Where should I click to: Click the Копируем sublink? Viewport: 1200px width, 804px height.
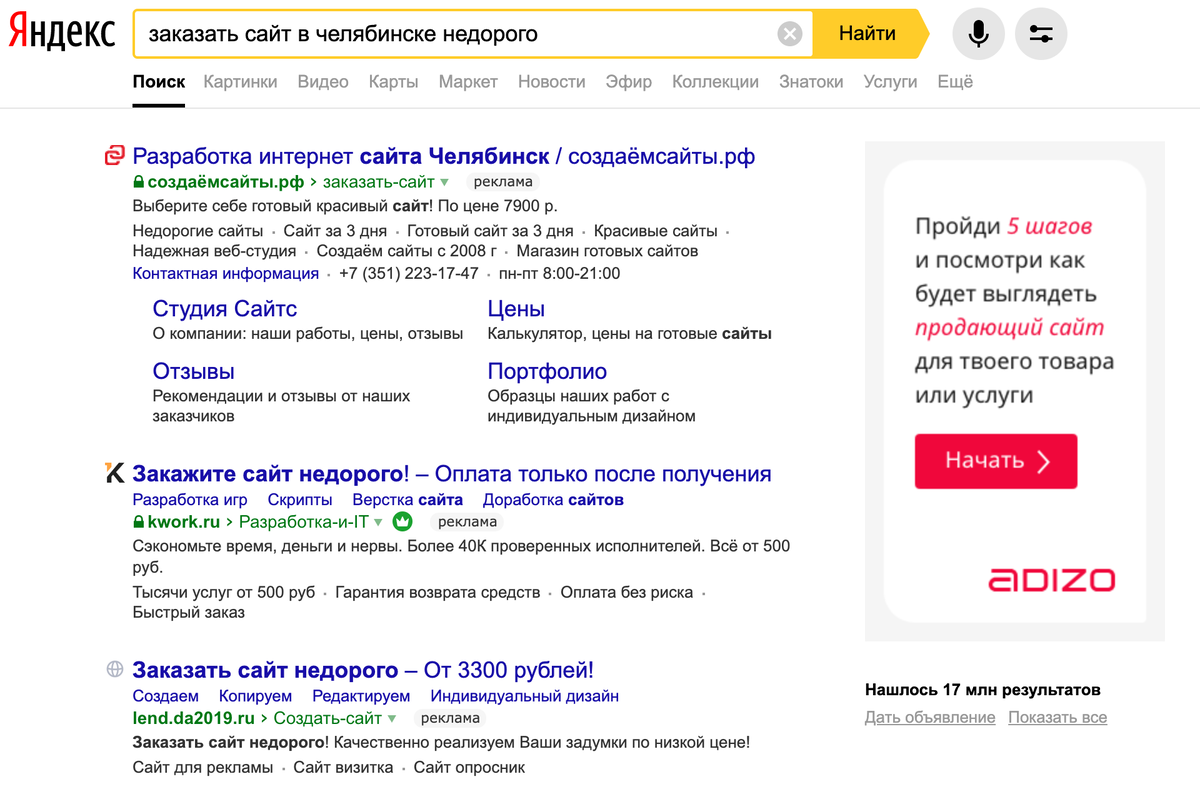pyautogui.click(x=256, y=695)
